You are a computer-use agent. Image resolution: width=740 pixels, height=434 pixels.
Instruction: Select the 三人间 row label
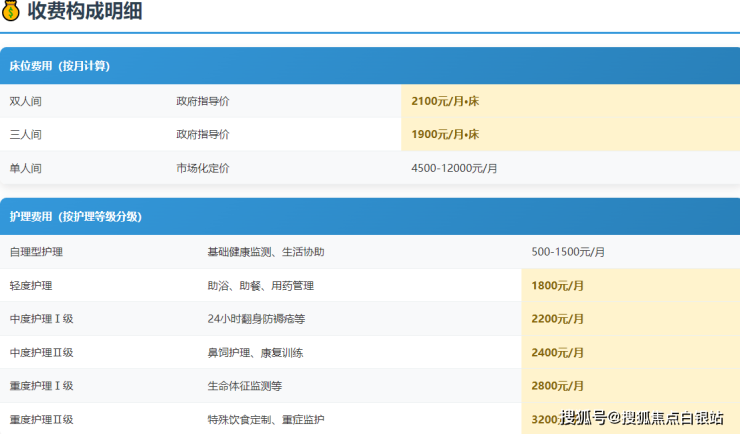26,134
